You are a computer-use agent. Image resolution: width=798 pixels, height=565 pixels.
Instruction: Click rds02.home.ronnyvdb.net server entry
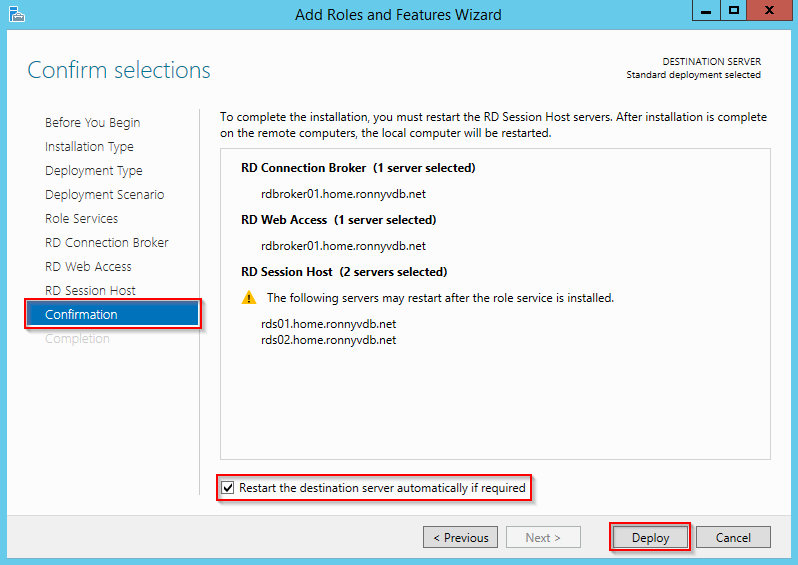pyautogui.click(x=328, y=340)
